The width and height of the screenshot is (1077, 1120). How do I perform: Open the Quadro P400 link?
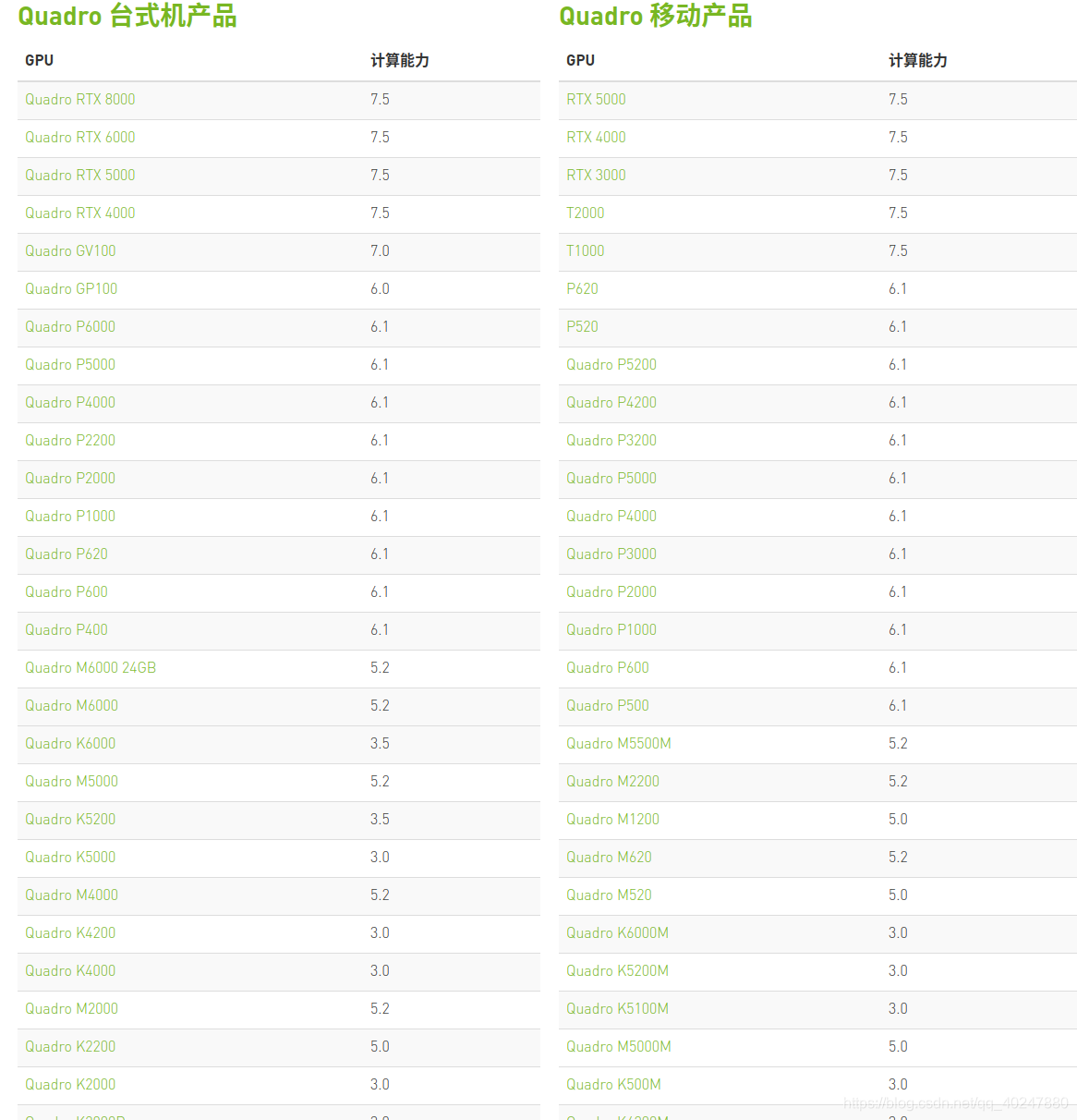click(x=67, y=630)
